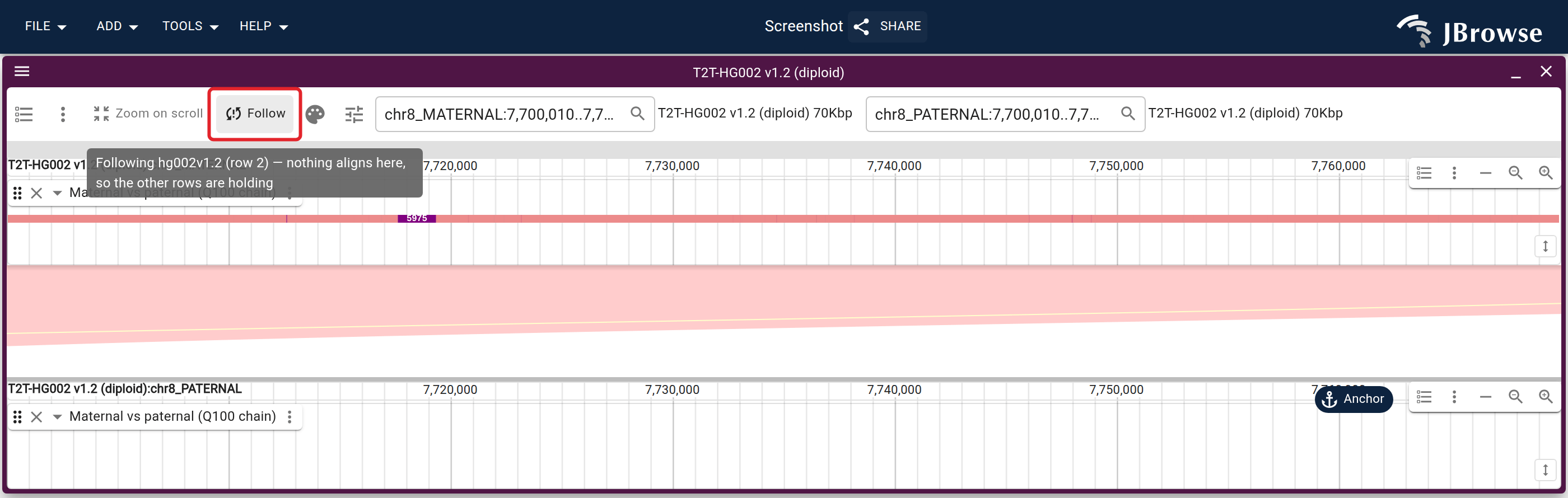This screenshot has width=1568, height=498.
Task: Open three-dot menu in maternal row controls
Action: pos(1454,173)
